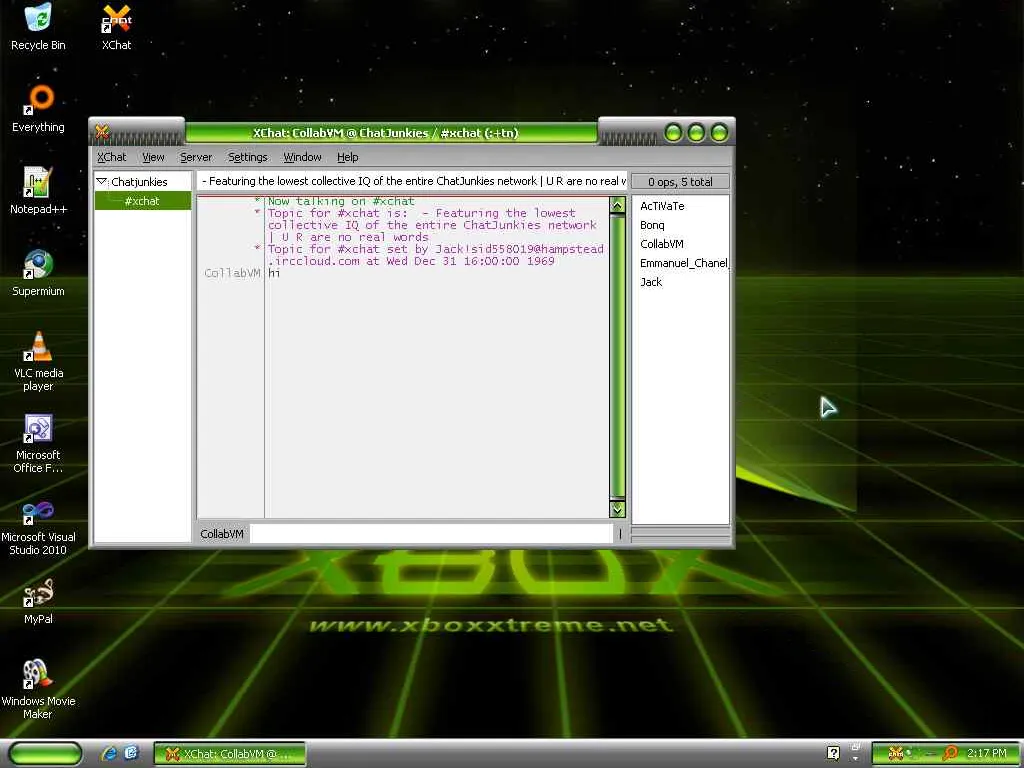
Task: Select the Microsoft Office desktop shortcut
Action: pos(38,443)
